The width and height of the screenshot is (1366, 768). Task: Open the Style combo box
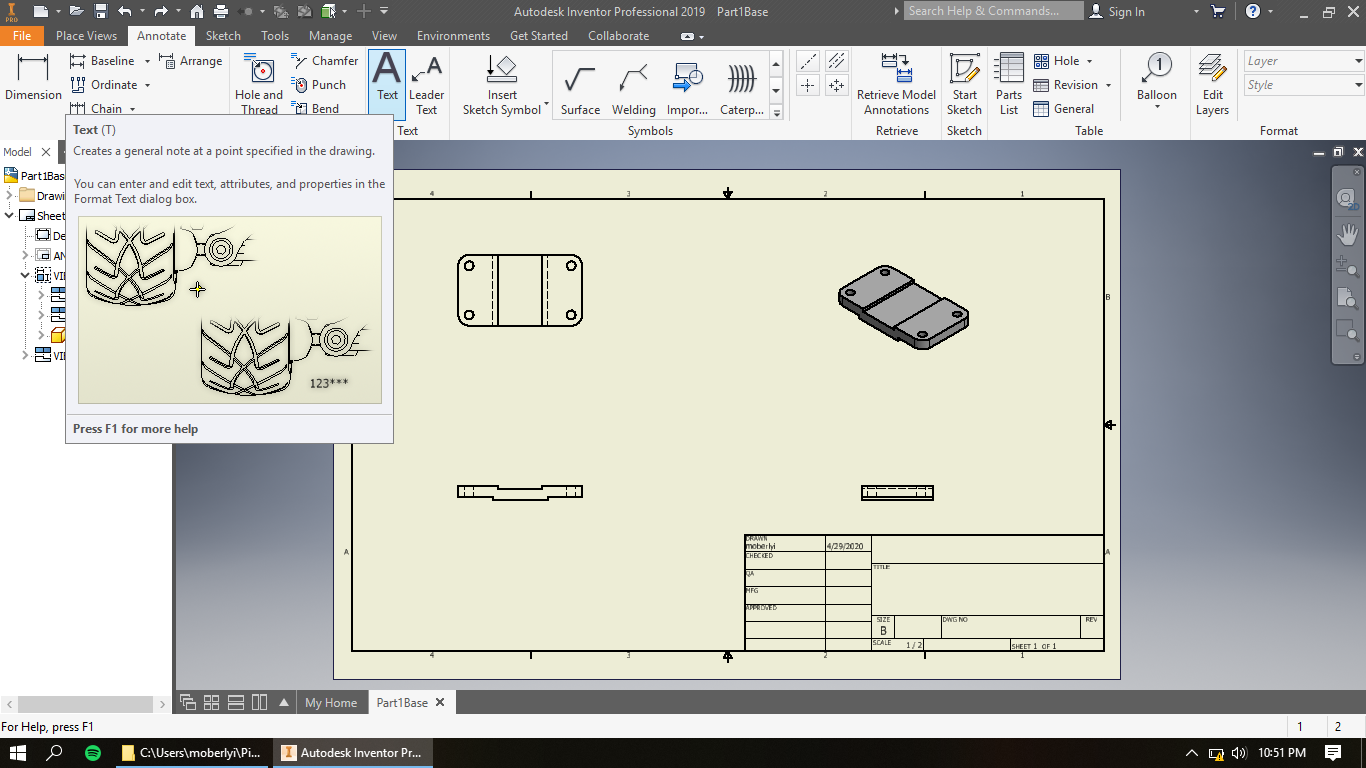coord(1303,85)
